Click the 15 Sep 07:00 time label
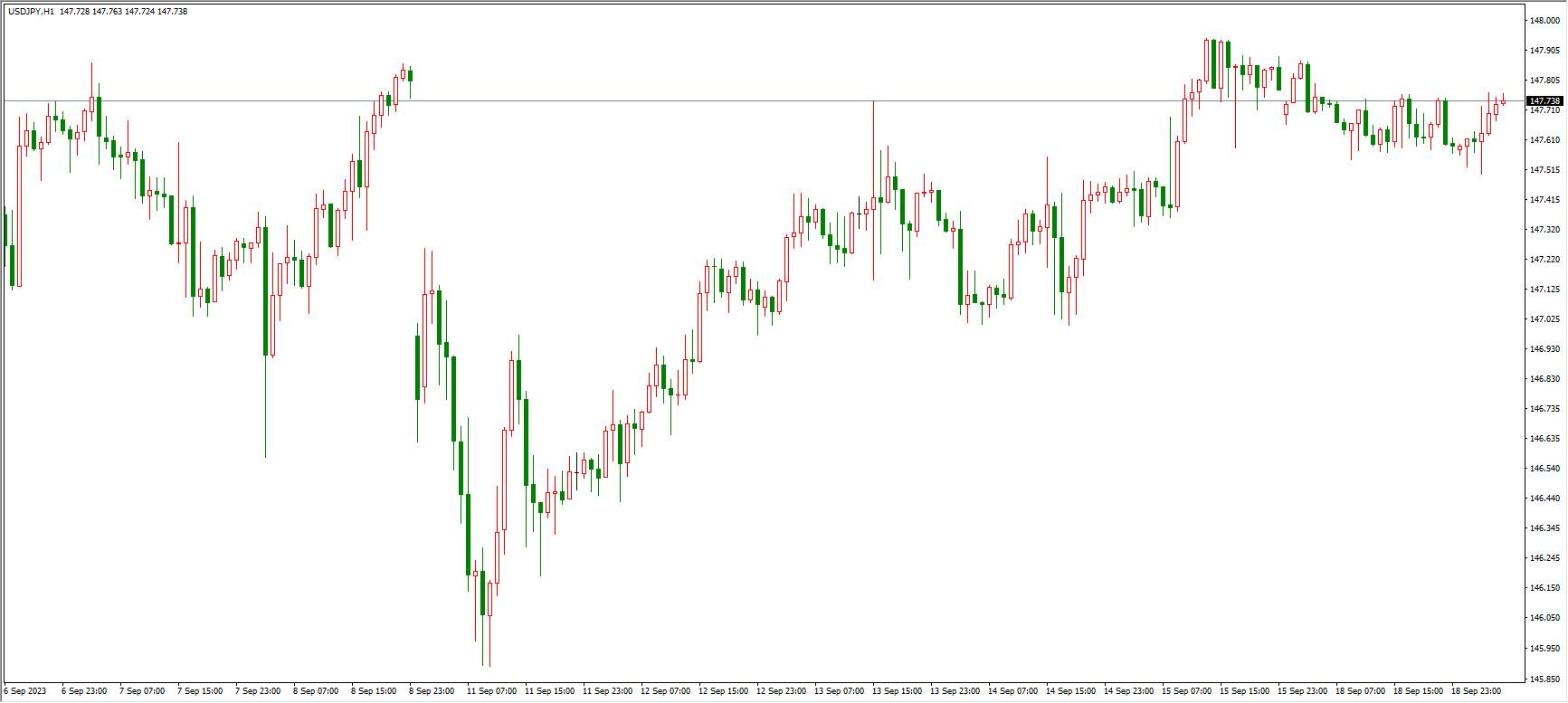This screenshot has height=703, width=1568. (1186, 691)
